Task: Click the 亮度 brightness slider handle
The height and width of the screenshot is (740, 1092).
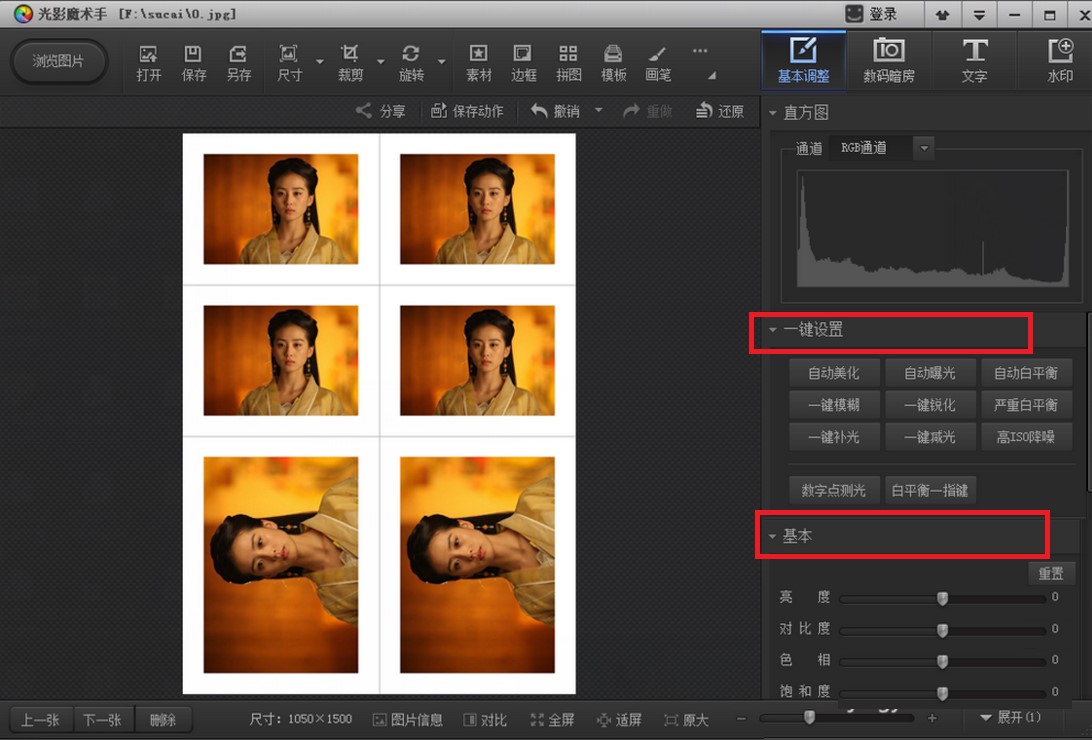Action: (x=942, y=598)
